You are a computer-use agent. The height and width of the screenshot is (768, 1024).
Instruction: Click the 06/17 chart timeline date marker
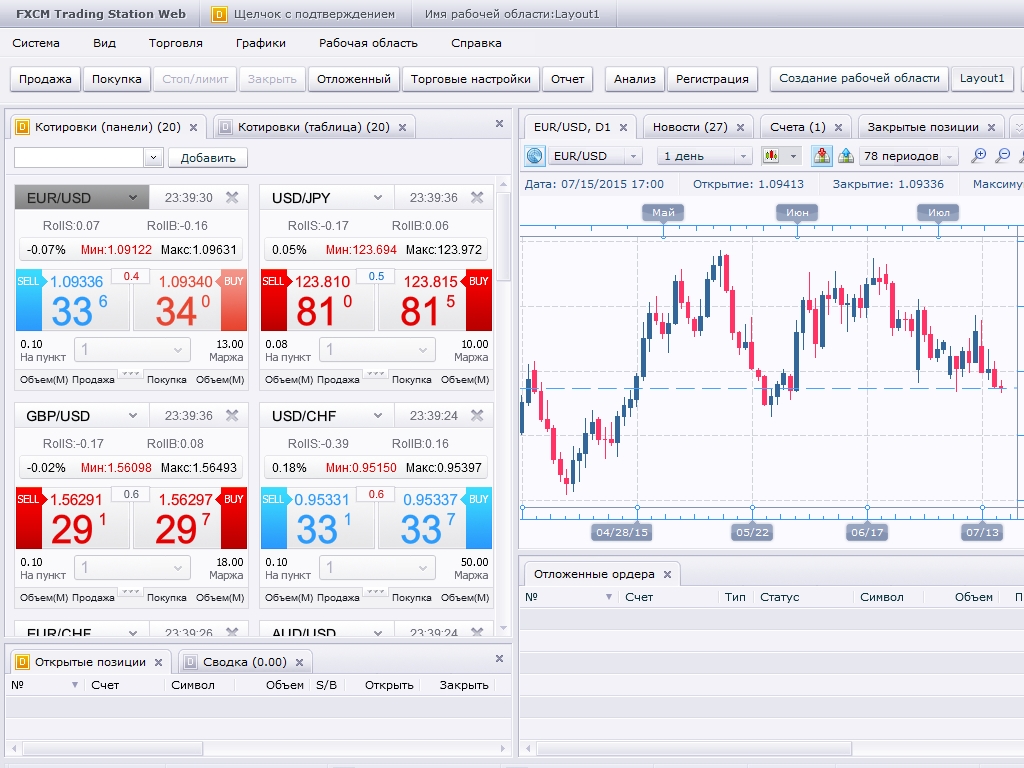pos(867,533)
